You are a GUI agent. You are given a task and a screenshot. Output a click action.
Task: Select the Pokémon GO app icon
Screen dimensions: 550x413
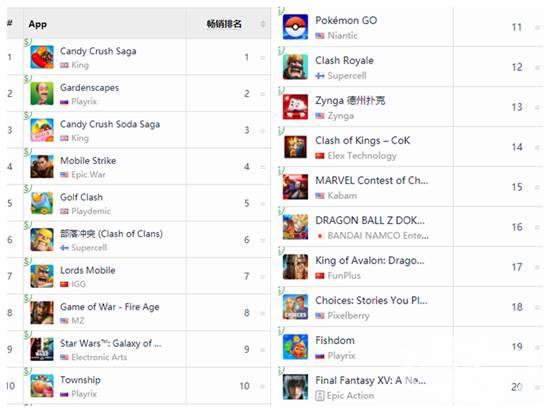(295, 27)
